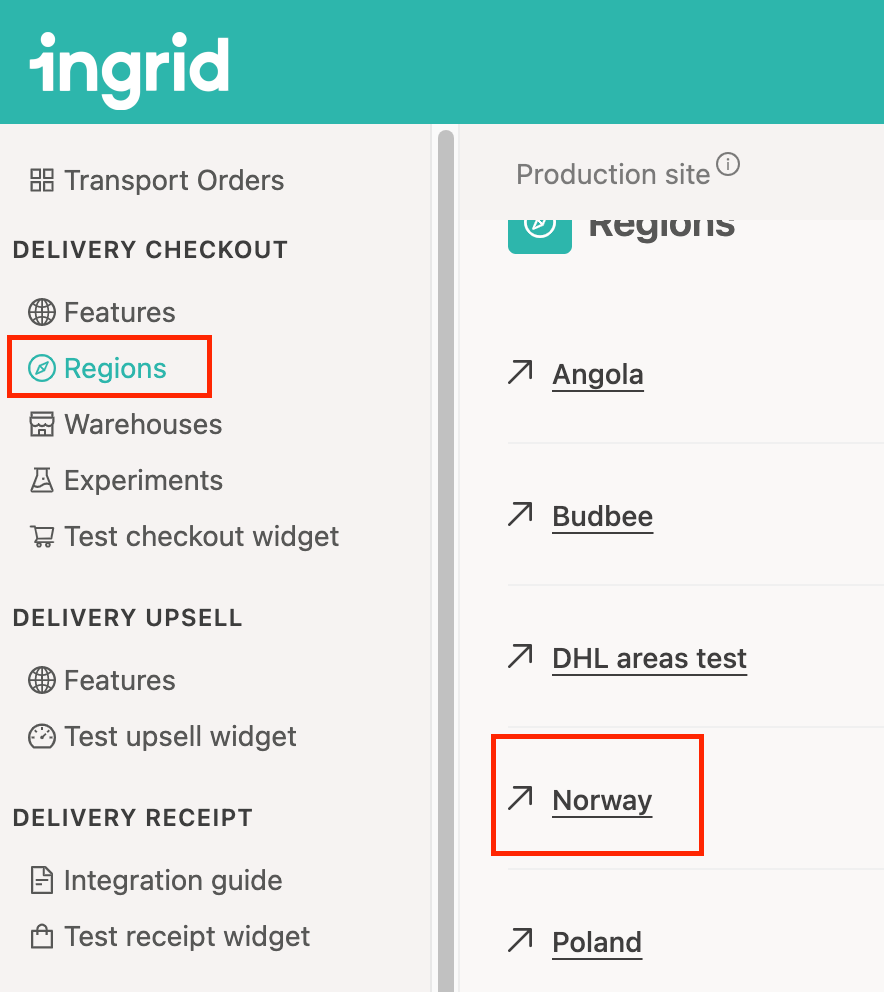884x992 pixels.
Task: Click the info icon next to Production site
Action: point(729,164)
